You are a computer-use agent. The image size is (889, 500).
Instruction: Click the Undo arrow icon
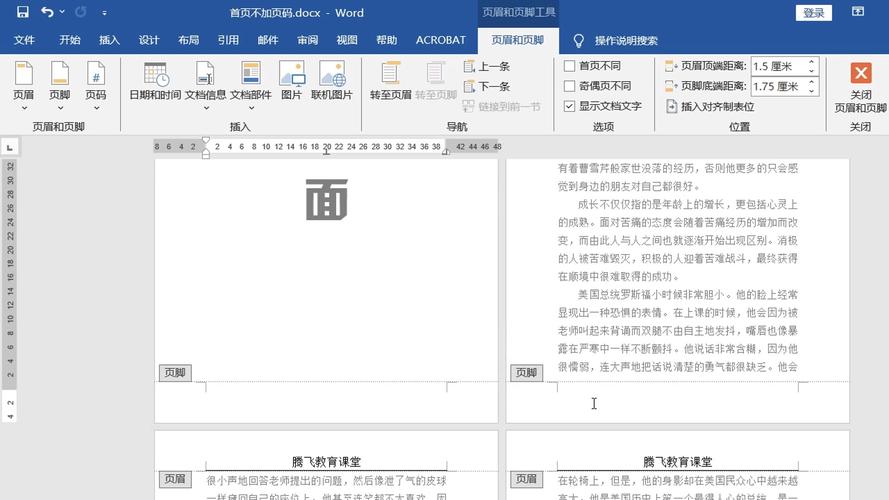47,12
